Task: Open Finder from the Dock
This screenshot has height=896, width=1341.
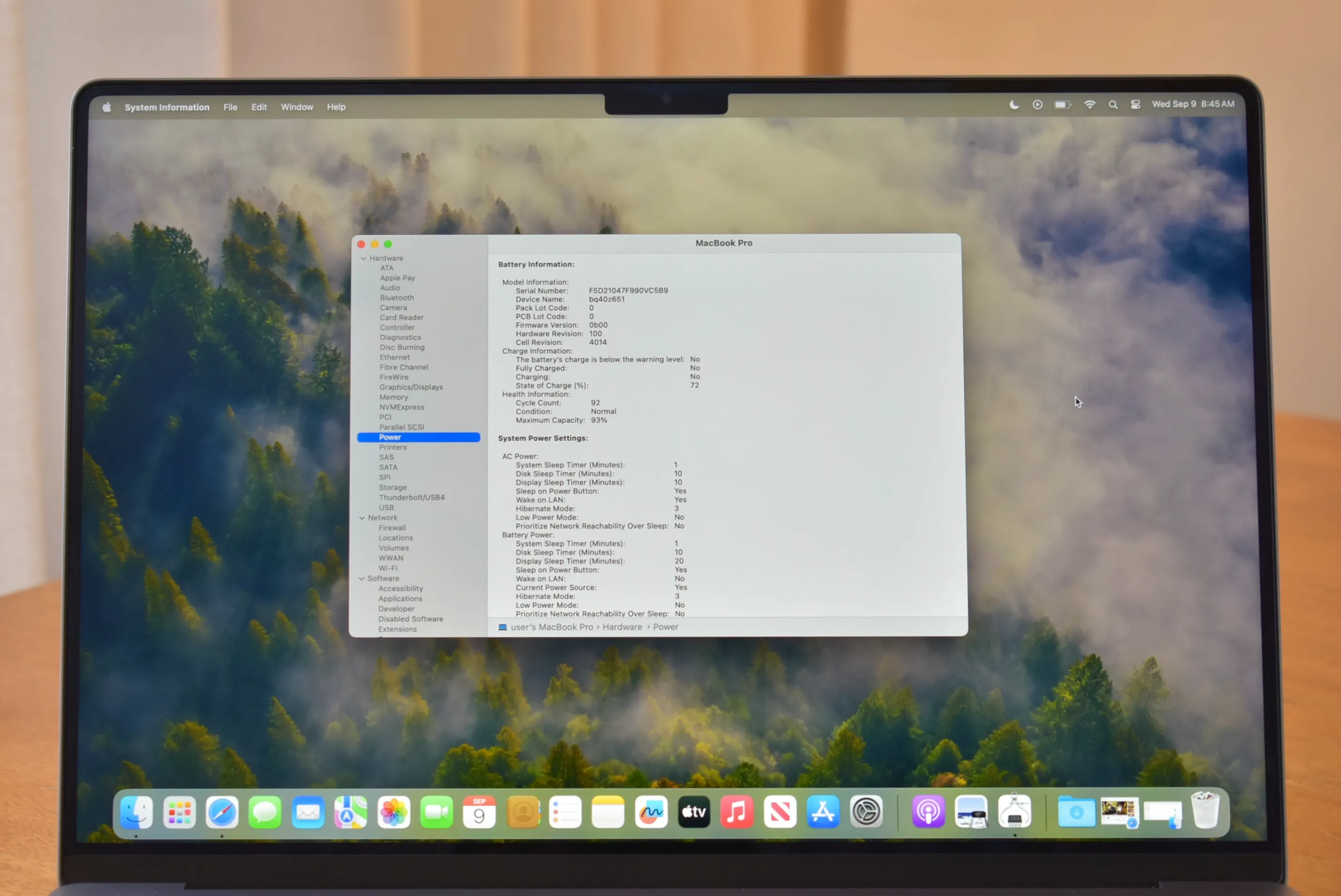Action: coord(137,812)
